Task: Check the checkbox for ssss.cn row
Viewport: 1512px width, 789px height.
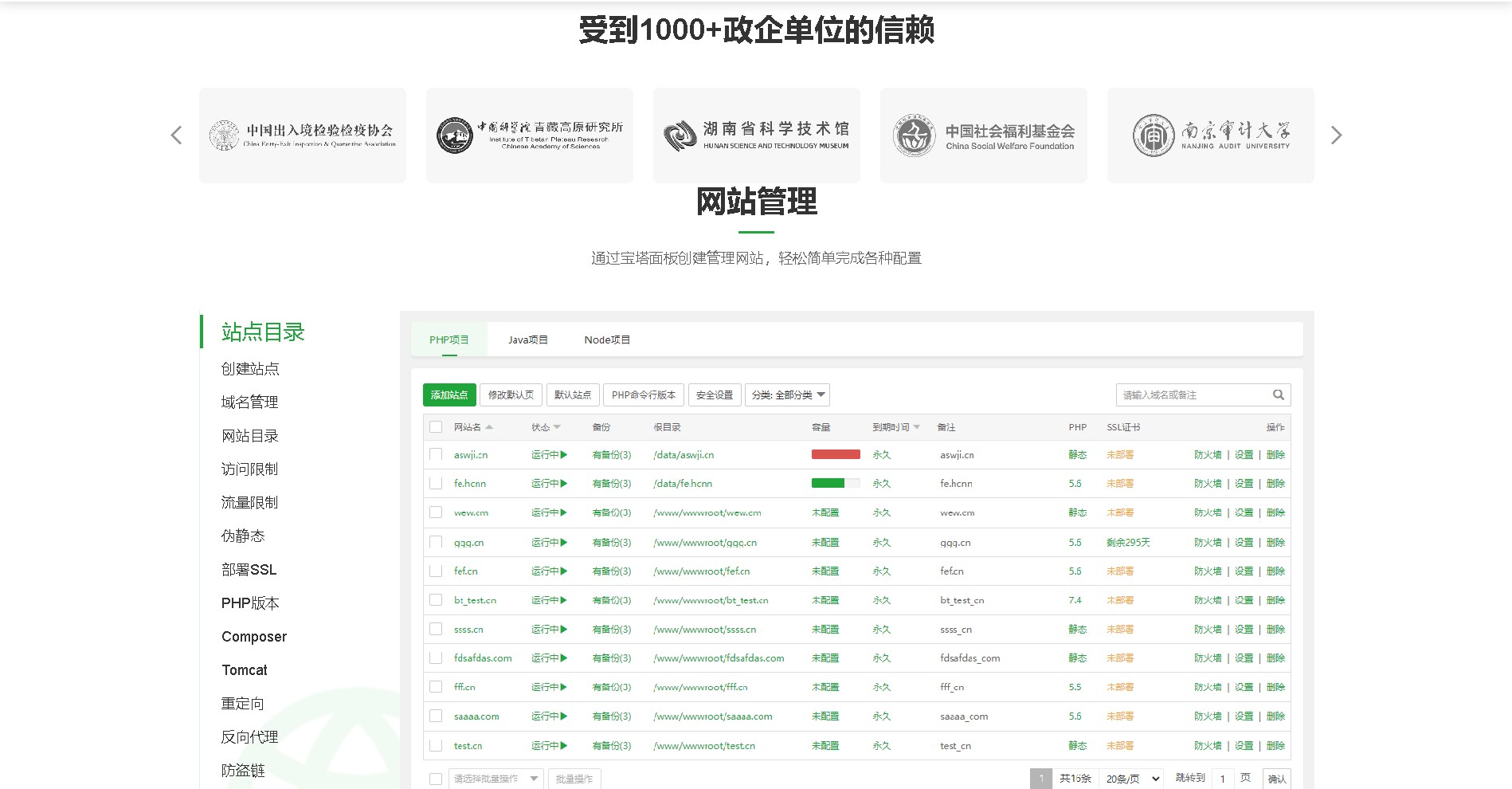Action: (x=436, y=629)
